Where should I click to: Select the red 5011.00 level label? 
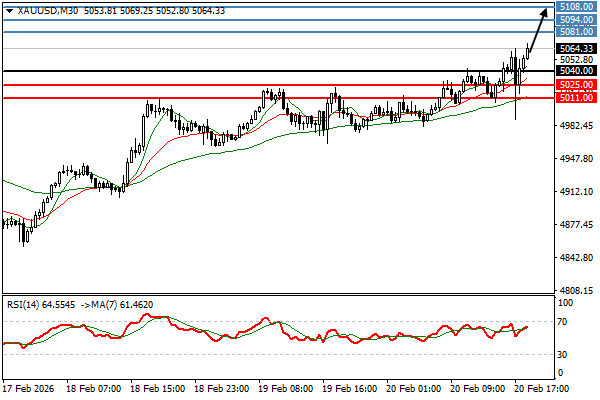click(x=577, y=98)
